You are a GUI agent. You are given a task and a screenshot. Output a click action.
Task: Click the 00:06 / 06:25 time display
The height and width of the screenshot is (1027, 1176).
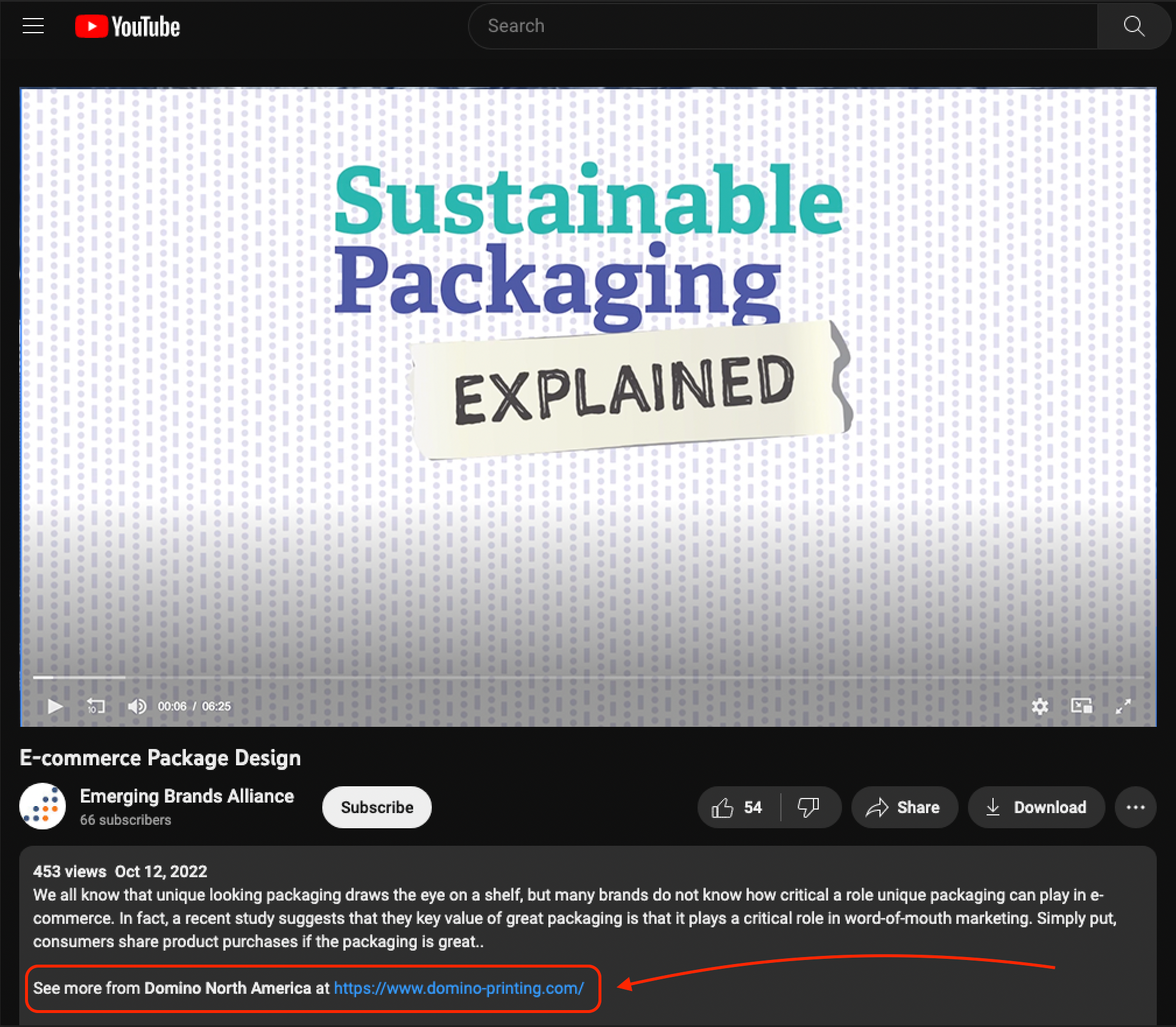coord(194,706)
